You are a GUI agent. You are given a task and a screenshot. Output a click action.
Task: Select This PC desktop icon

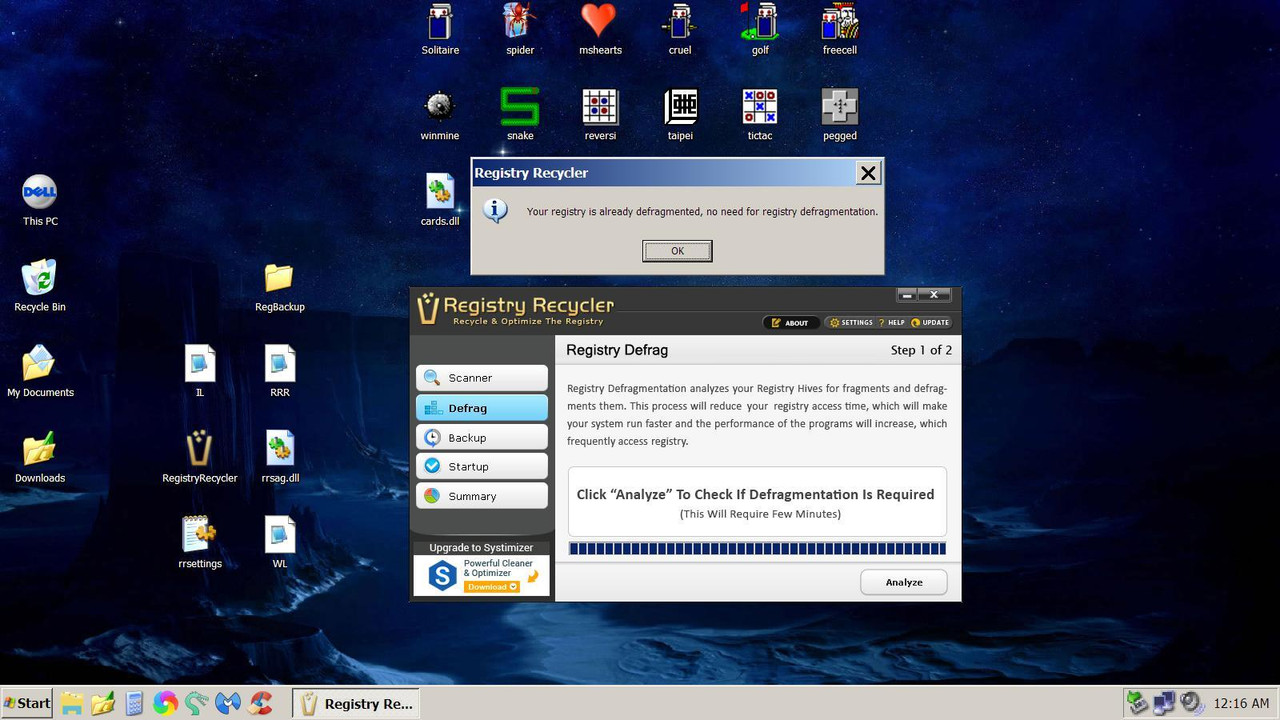click(x=40, y=200)
